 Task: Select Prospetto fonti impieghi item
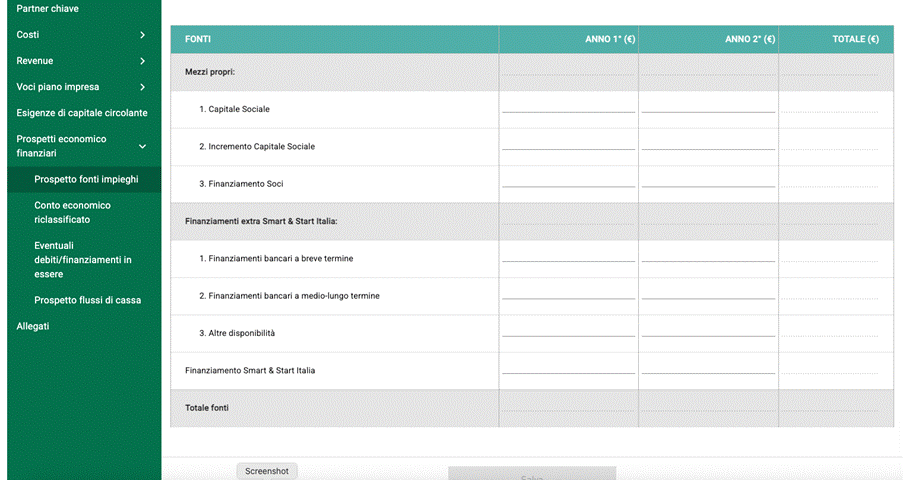86,180
